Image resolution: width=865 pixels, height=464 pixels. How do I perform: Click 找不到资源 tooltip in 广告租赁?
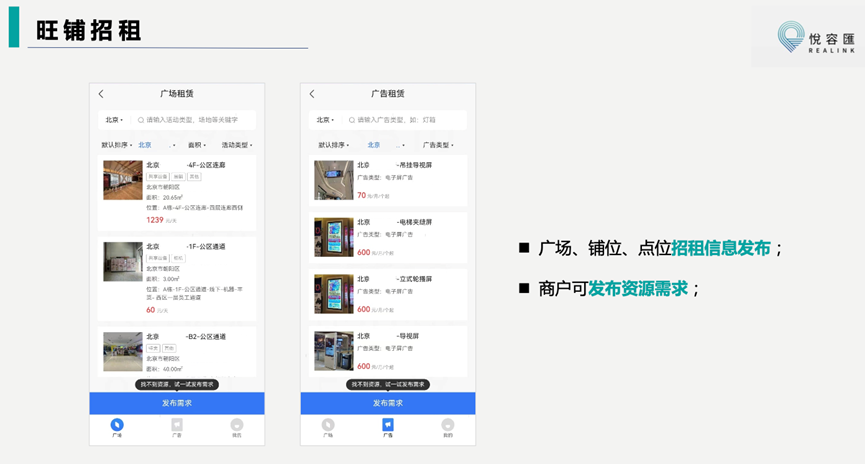[x=388, y=385]
